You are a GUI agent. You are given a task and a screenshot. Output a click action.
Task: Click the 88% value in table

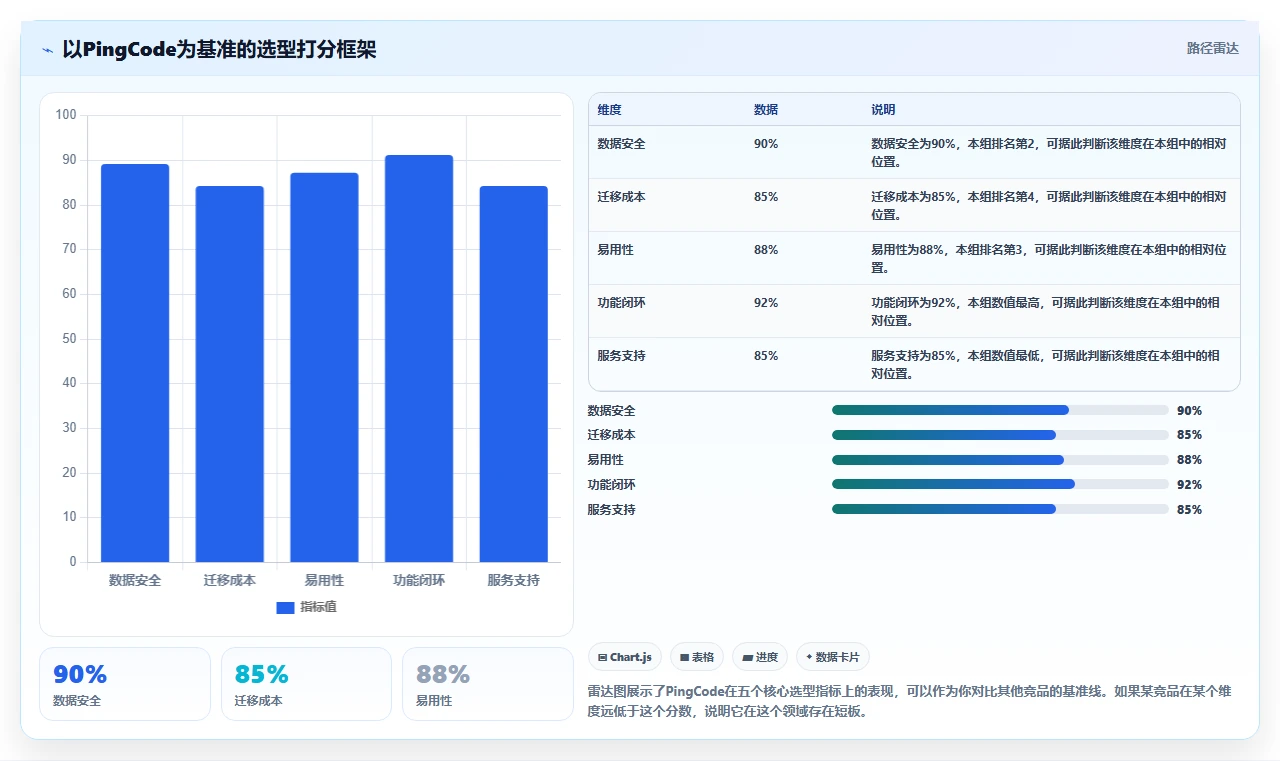[x=766, y=250]
